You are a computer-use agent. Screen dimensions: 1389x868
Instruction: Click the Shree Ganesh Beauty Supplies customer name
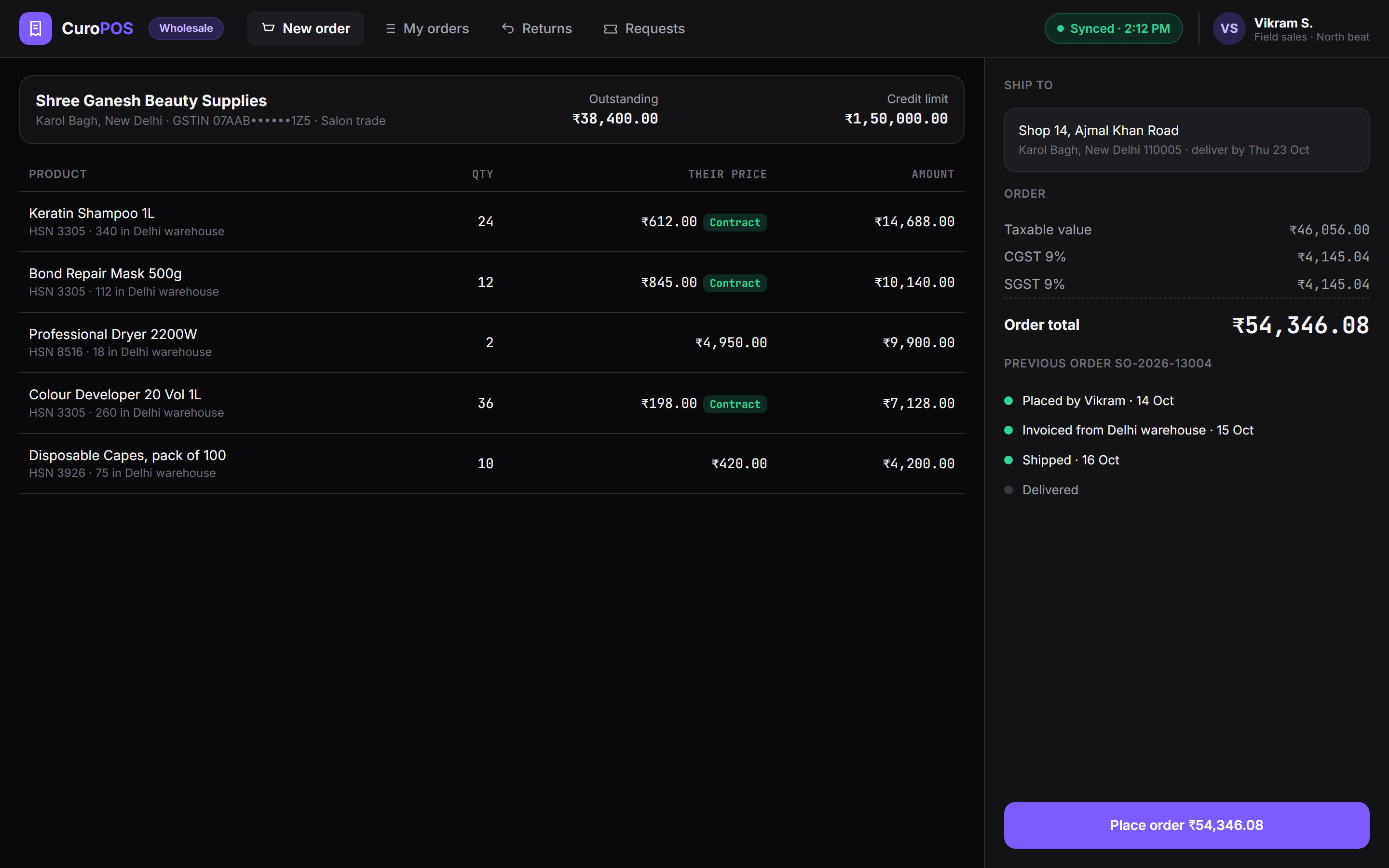click(151, 100)
